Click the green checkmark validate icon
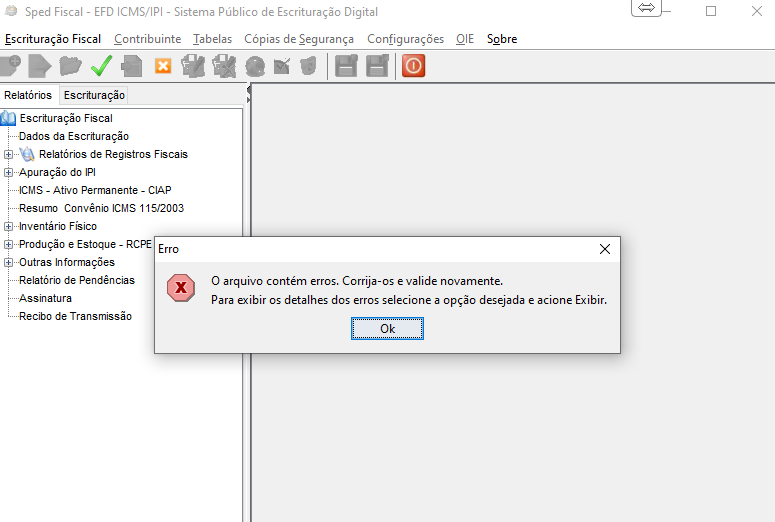This screenshot has width=775, height=522. click(100, 66)
